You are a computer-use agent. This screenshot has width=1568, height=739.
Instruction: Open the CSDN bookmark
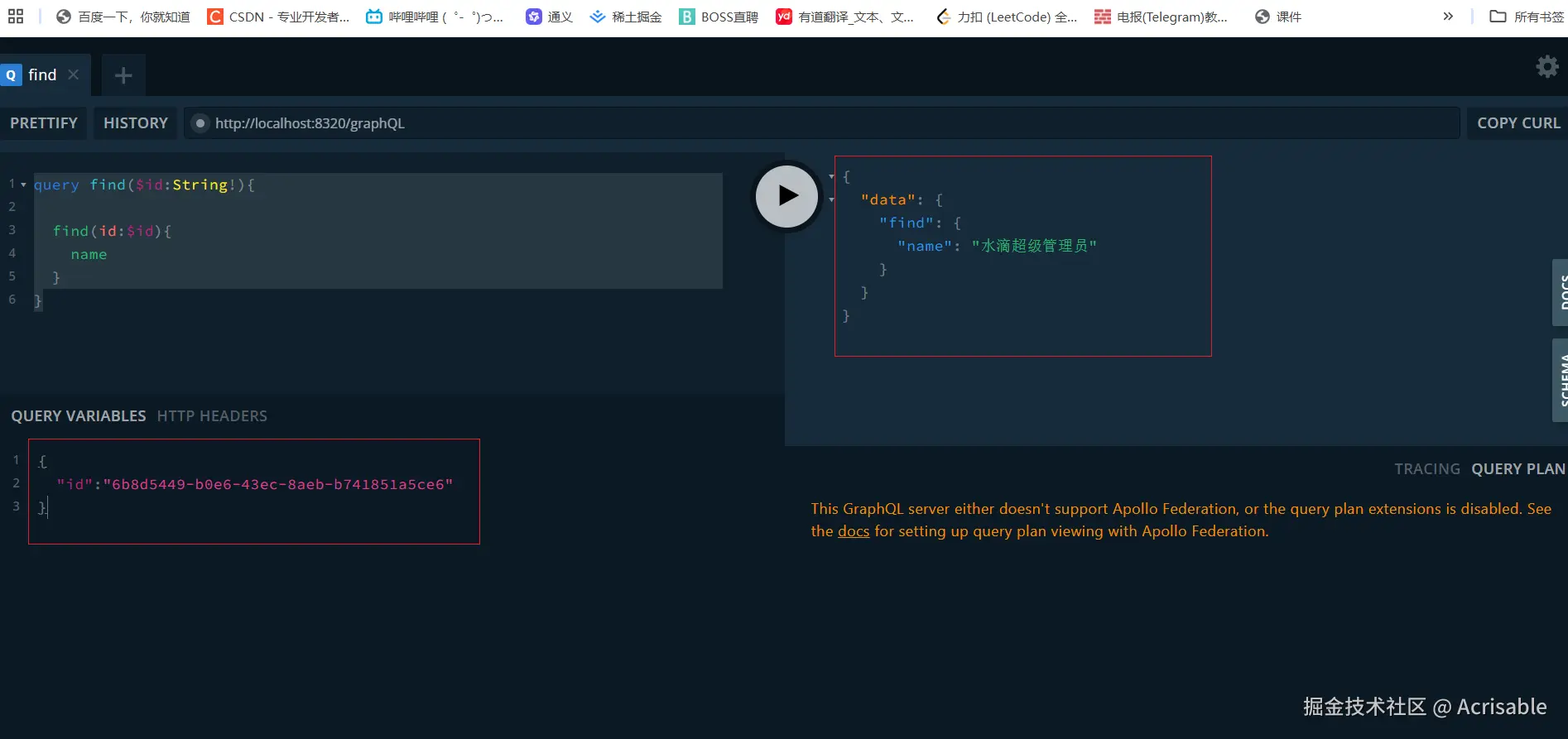pos(278,17)
